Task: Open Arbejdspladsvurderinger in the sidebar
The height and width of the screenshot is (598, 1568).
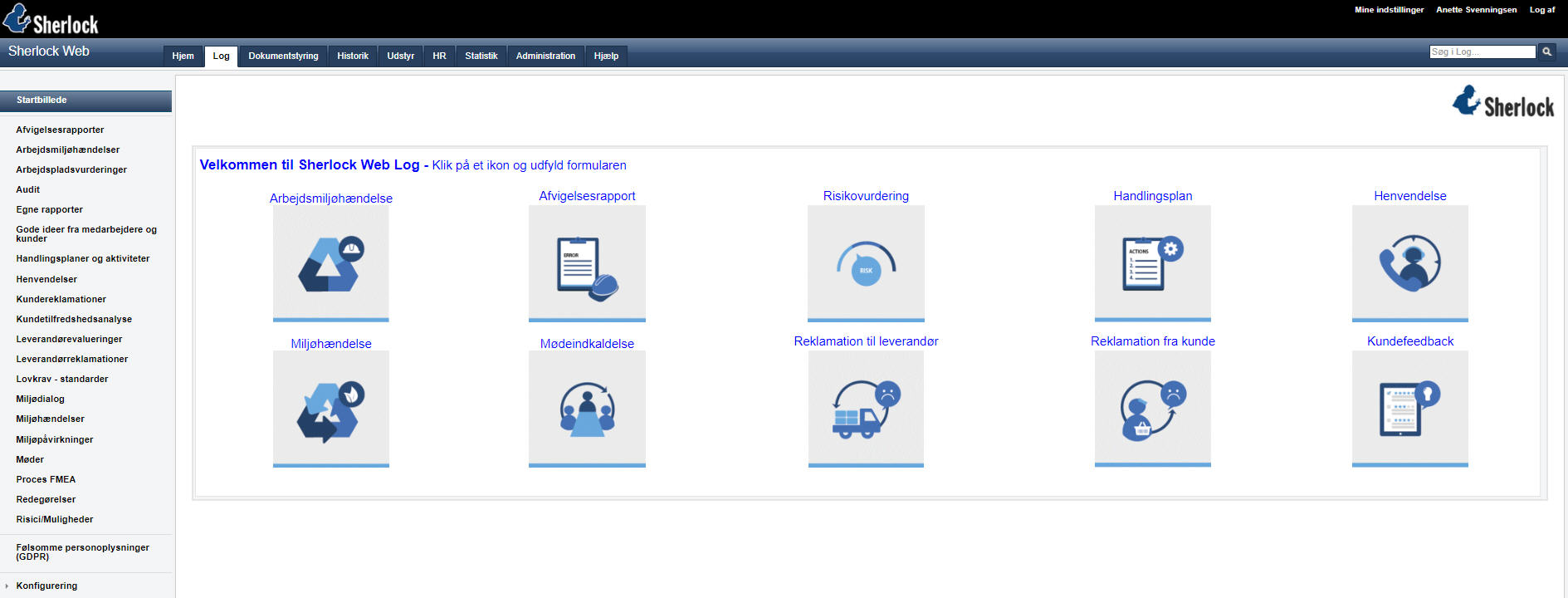Action: 71,169
